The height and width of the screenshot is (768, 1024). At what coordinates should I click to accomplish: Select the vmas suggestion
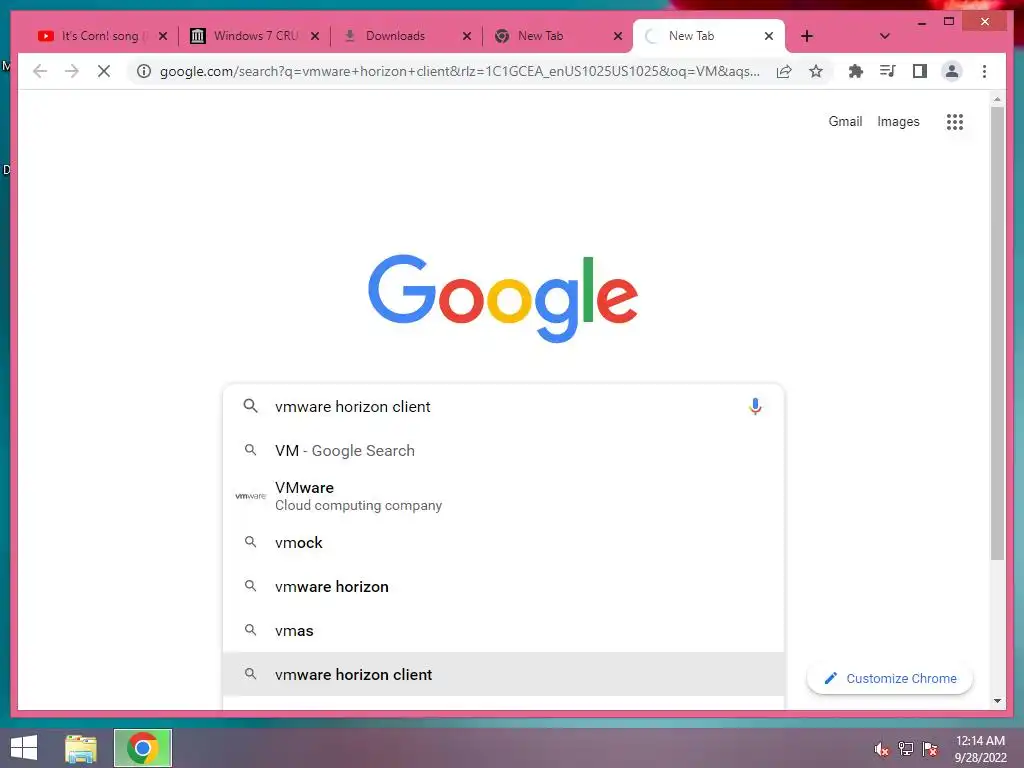click(503, 631)
